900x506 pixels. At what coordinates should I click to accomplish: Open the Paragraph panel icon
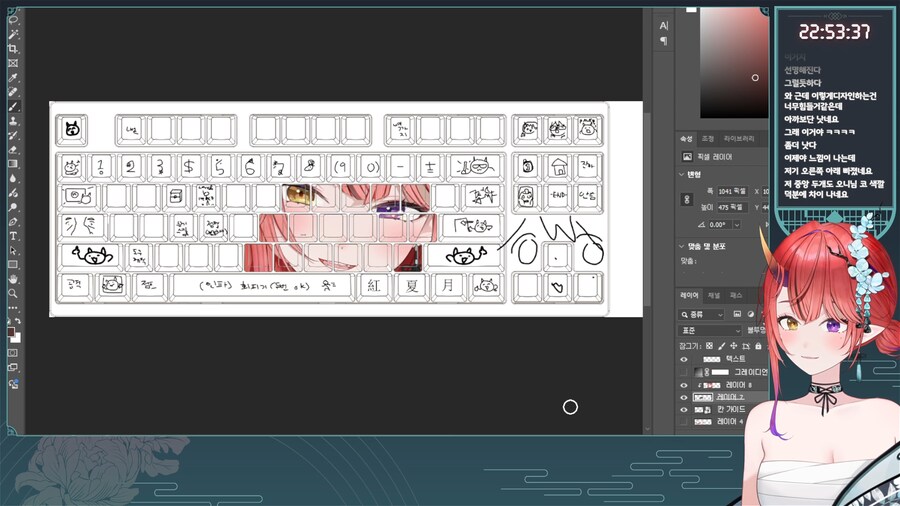tap(663, 41)
